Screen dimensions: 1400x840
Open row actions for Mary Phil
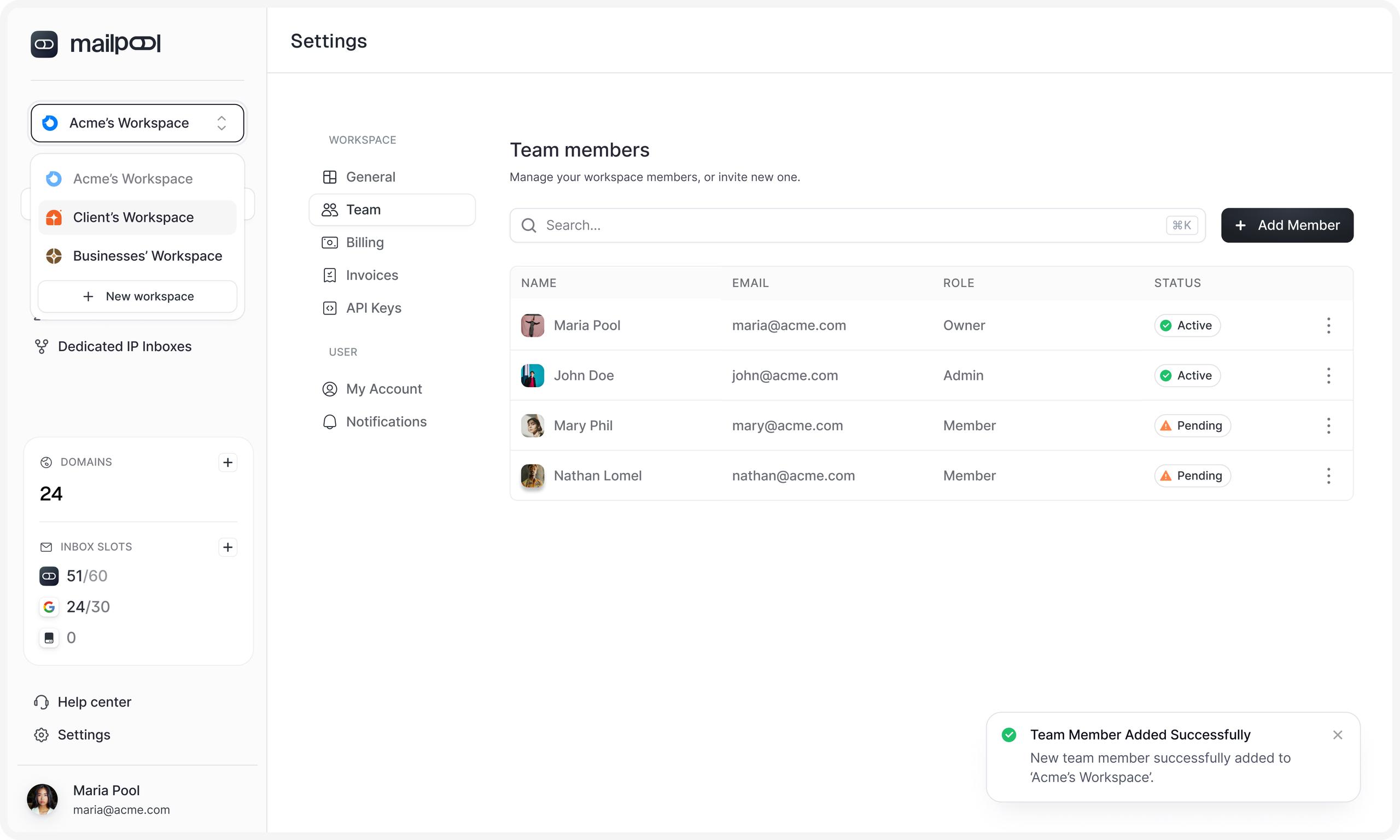click(x=1328, y=425)
